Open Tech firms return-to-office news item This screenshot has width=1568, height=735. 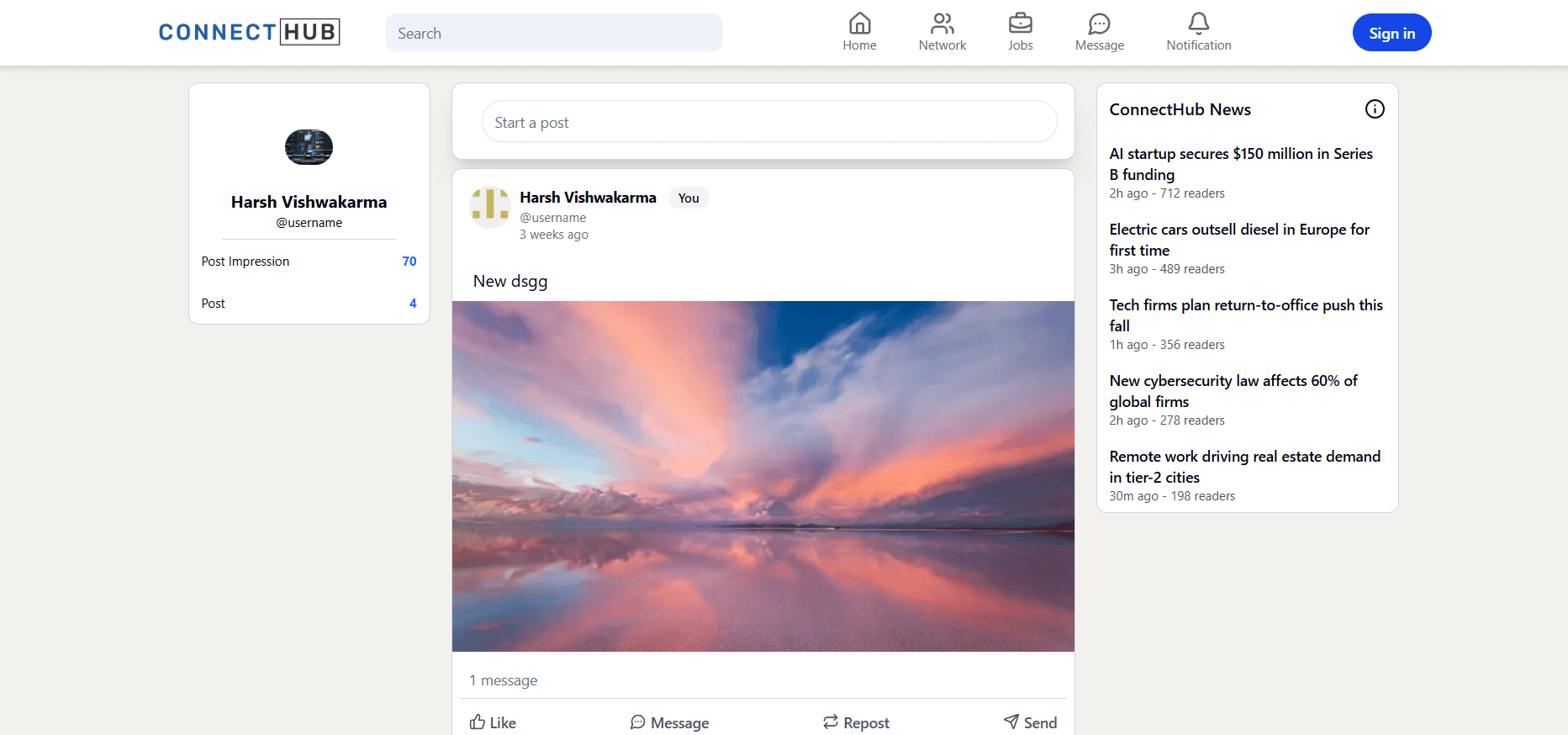[x=1246, y=315]
